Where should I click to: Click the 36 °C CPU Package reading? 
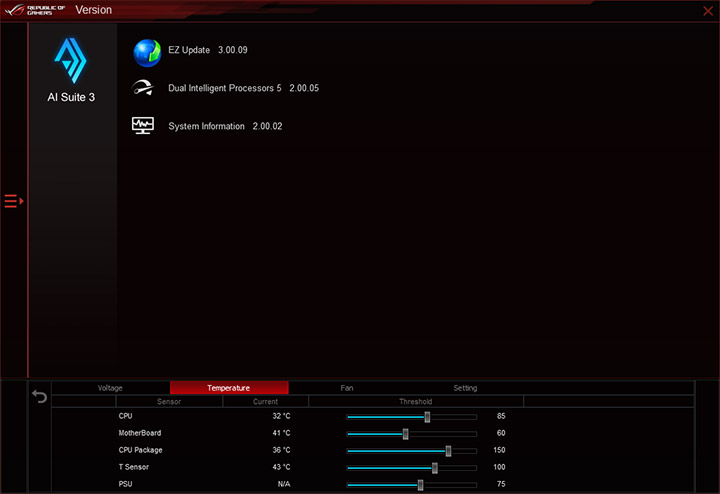point(281,450)
